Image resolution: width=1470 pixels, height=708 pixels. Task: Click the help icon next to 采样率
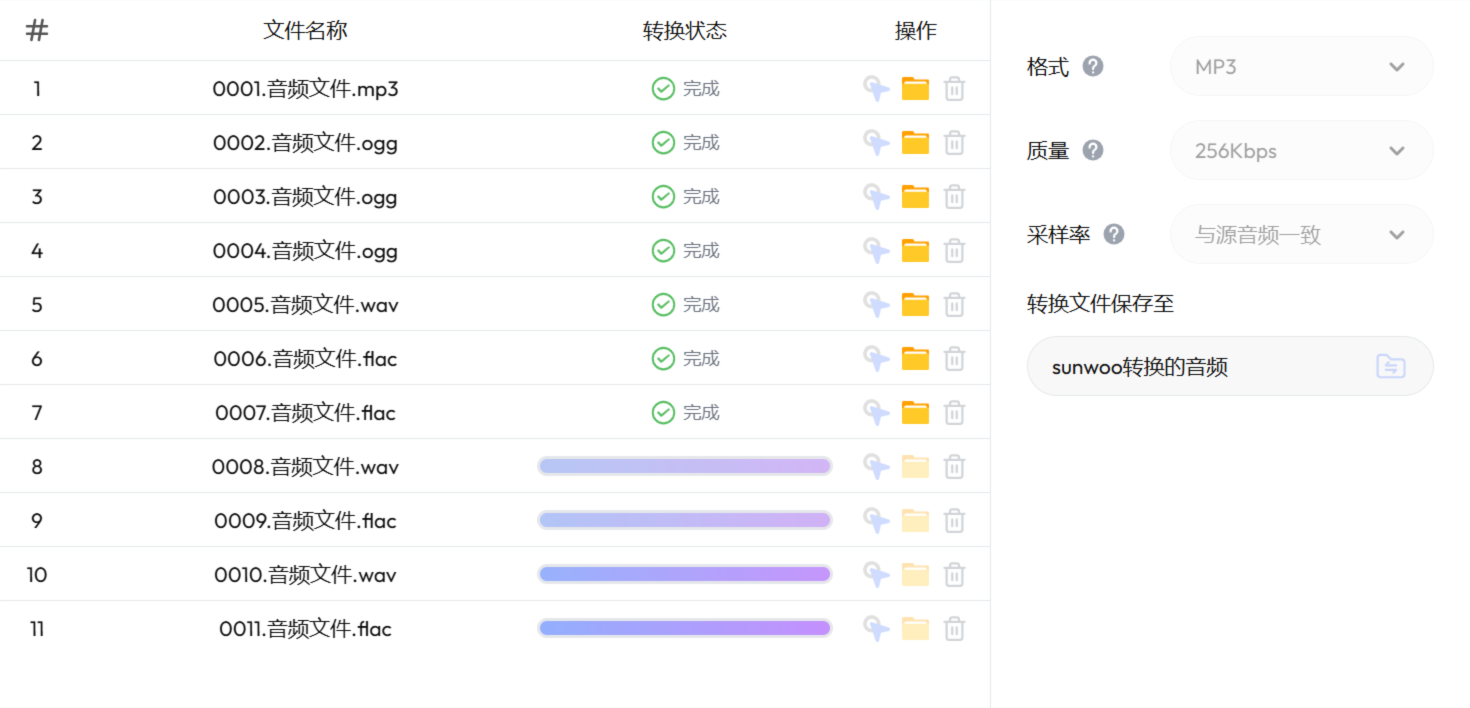(1114, 234)
